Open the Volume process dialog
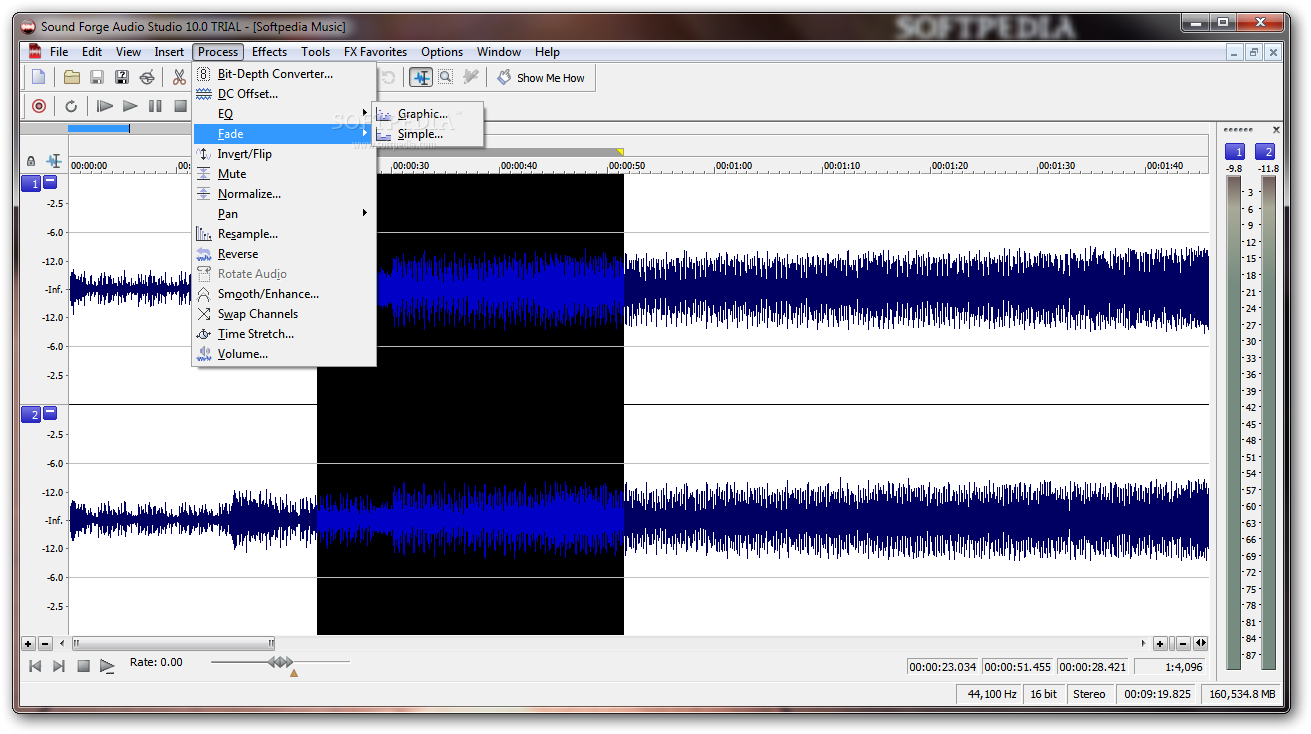The height and width of the screenshot is (734, 1311). point(284,354)
